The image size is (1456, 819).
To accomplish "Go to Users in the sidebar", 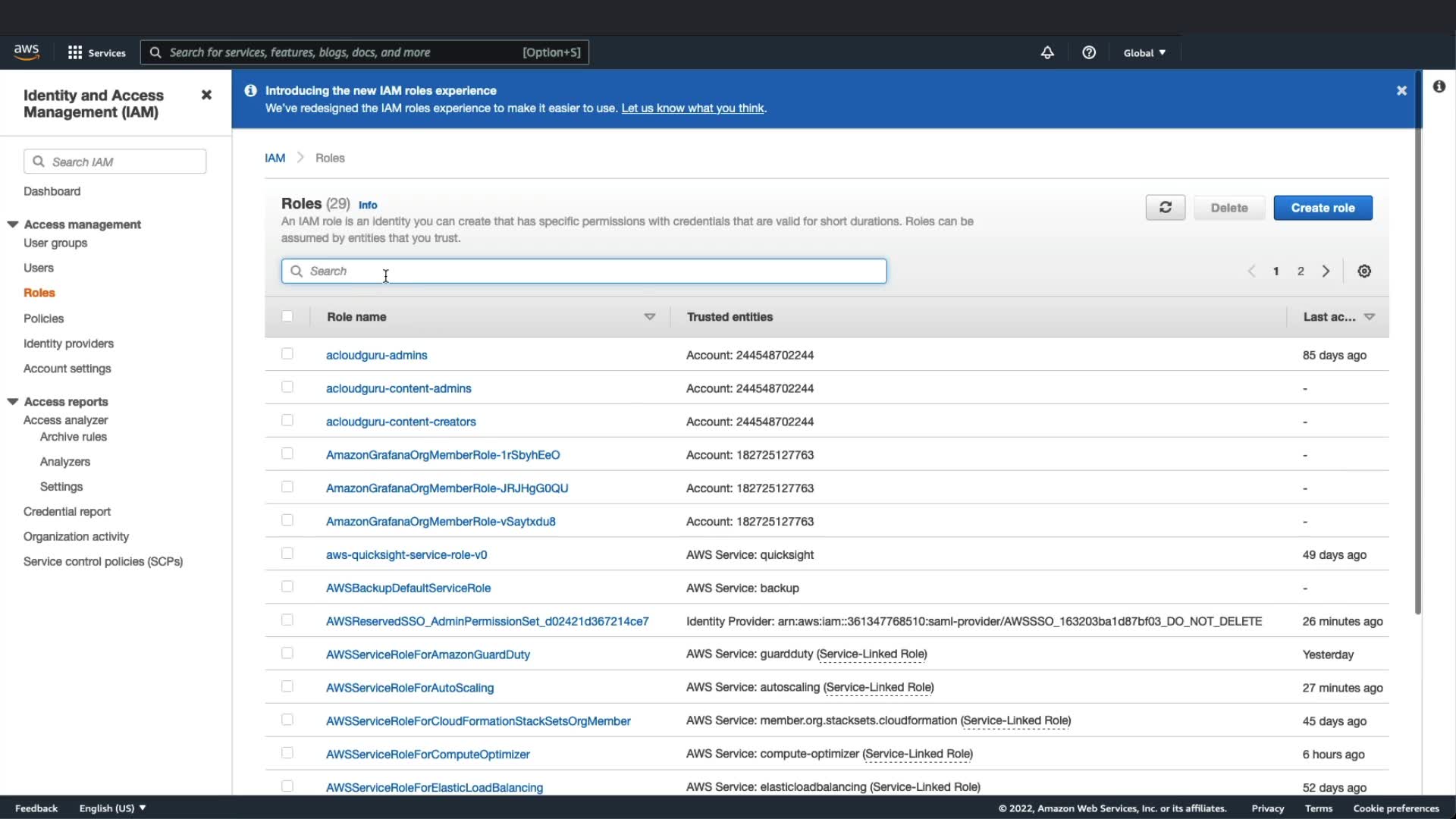I will click(x=39, y=268).
